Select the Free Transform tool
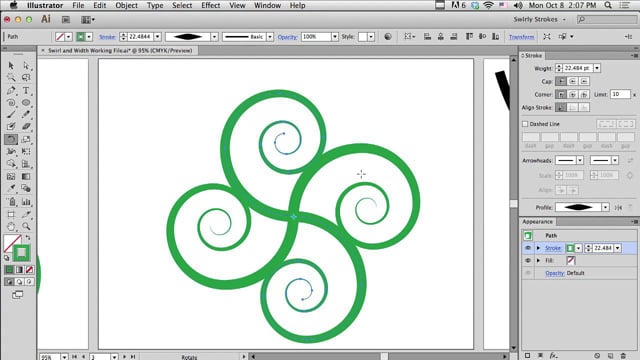640x360 pixels. 26,151
